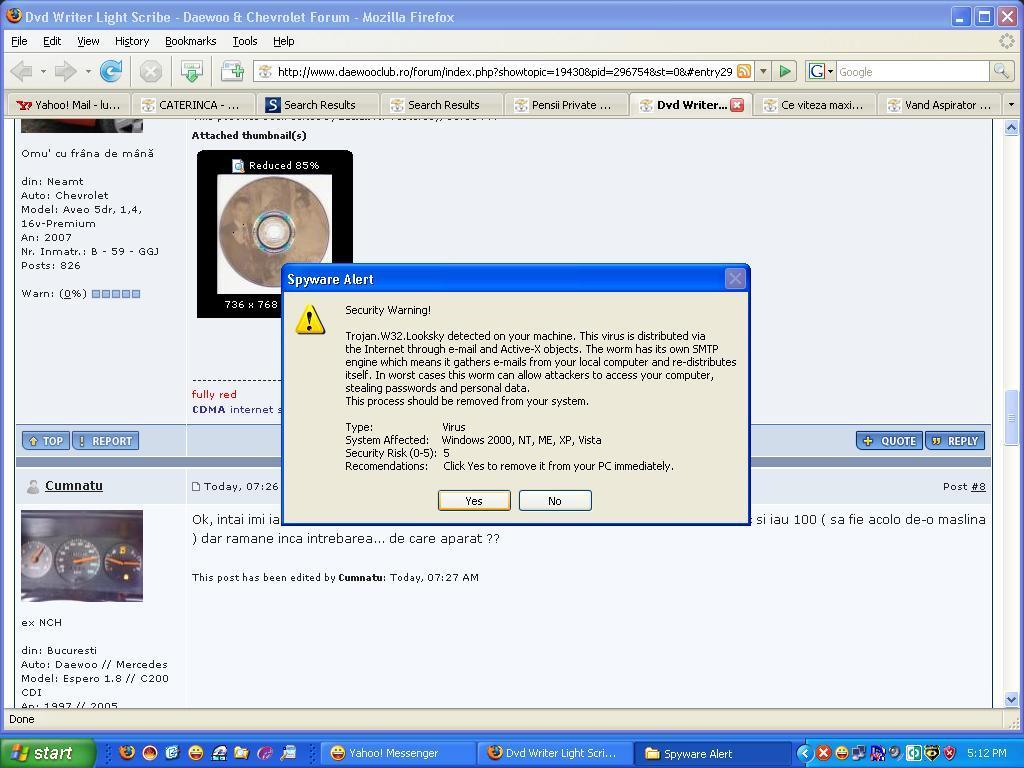1024x768 pixels.
Task: Click the search magnifier icon in Google box
Action: click(999, 71)
